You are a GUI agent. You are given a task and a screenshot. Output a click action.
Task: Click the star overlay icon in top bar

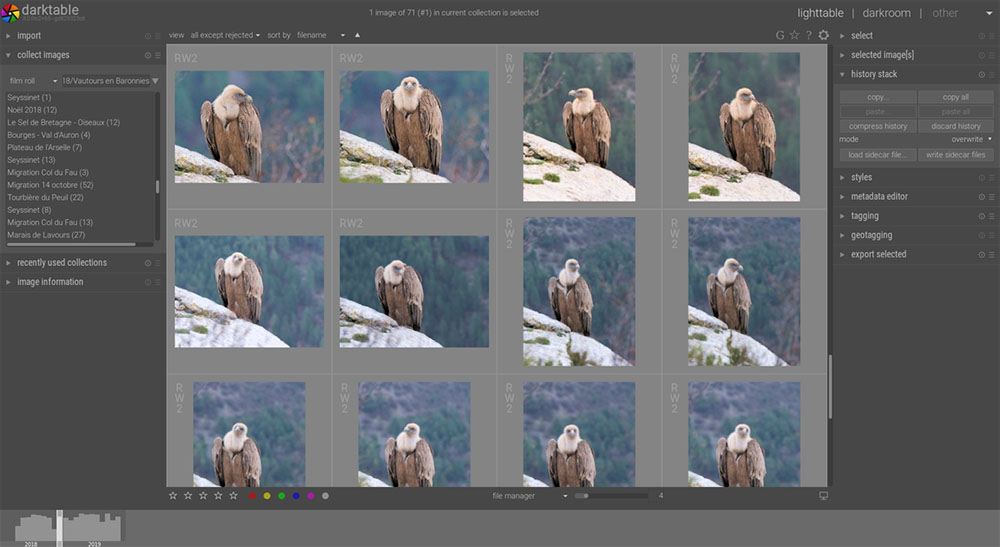pyautogui.click(x=794, y=35)
